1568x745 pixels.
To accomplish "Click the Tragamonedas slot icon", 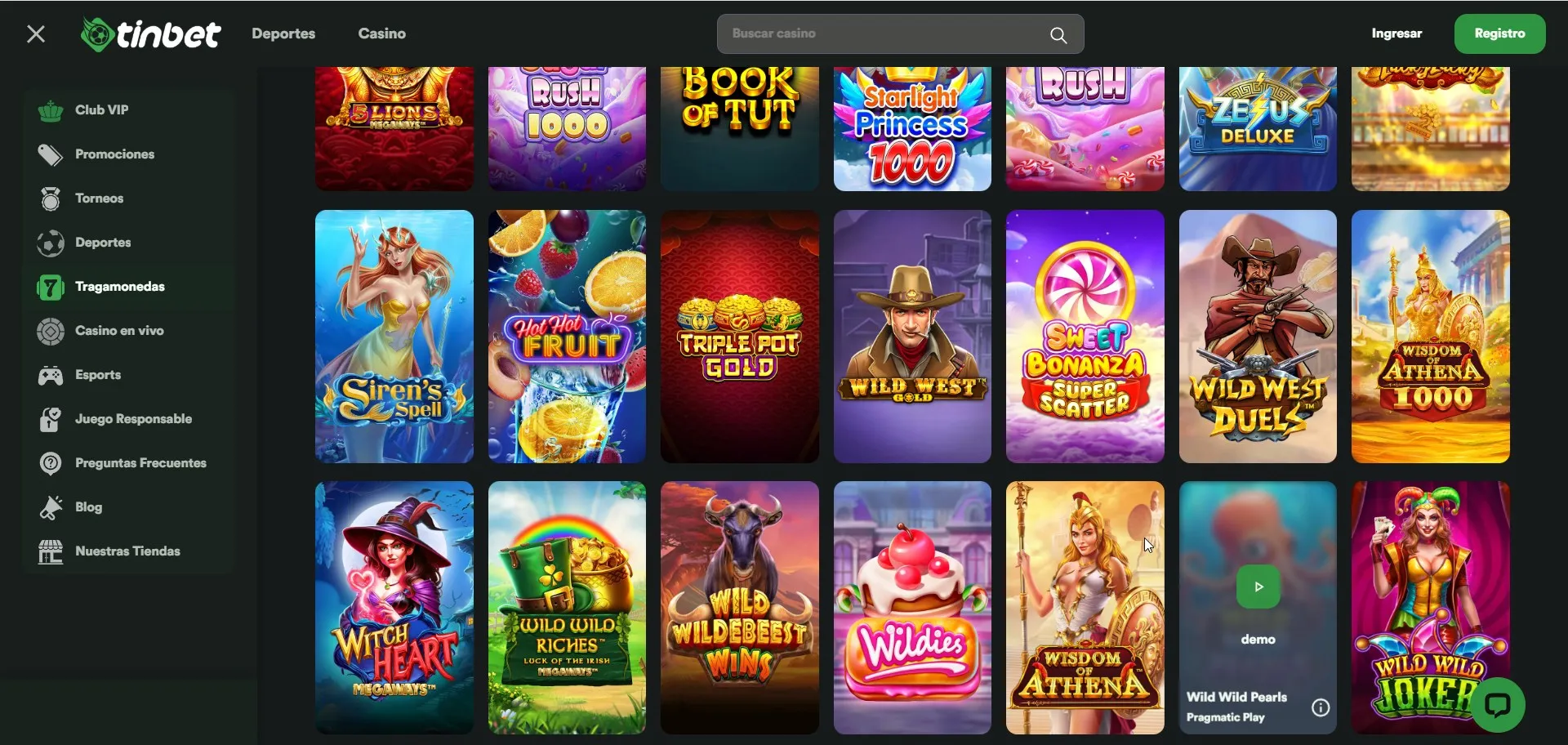I will tap(51, 287).
